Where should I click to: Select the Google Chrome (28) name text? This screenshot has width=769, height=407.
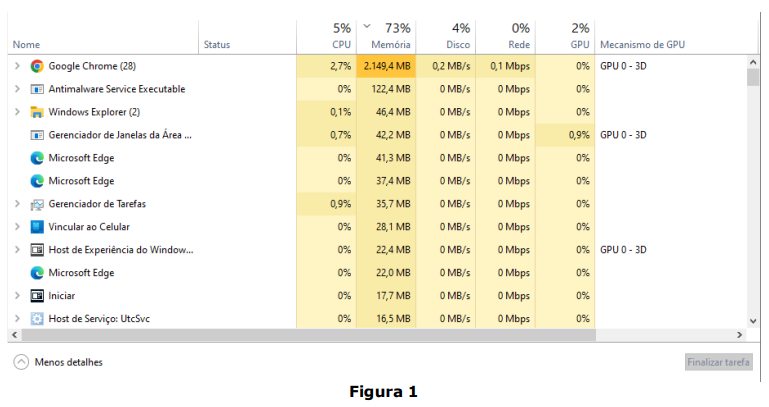[92, 66]
